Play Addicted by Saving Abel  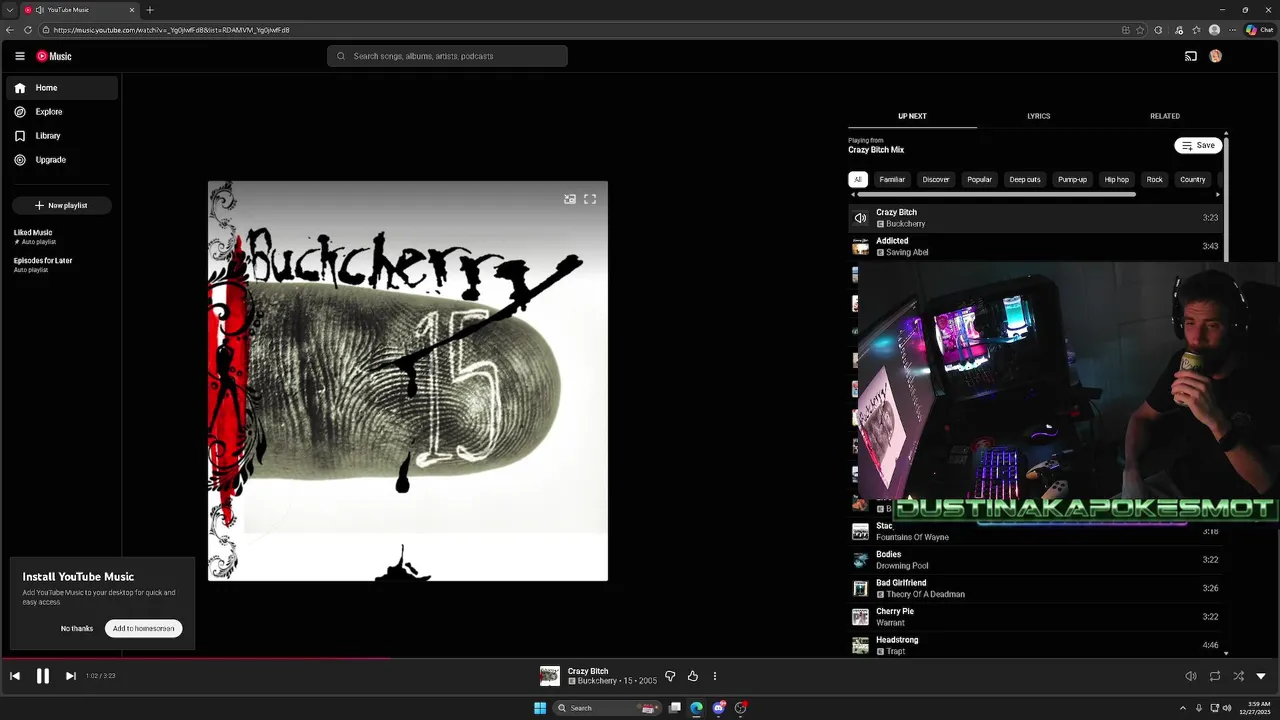tap(1037, 246)
